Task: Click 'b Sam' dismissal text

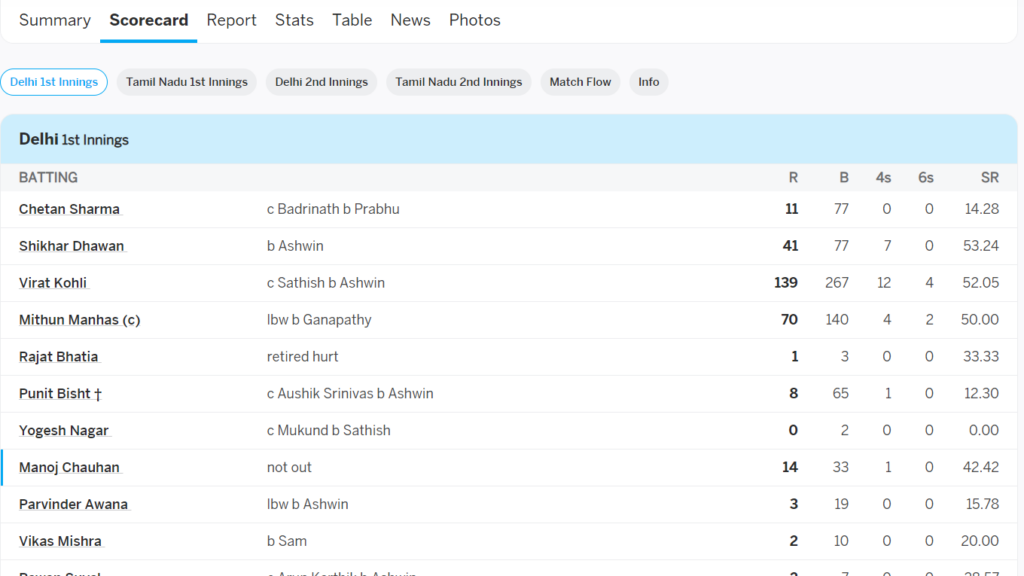Action: (287, 541)
